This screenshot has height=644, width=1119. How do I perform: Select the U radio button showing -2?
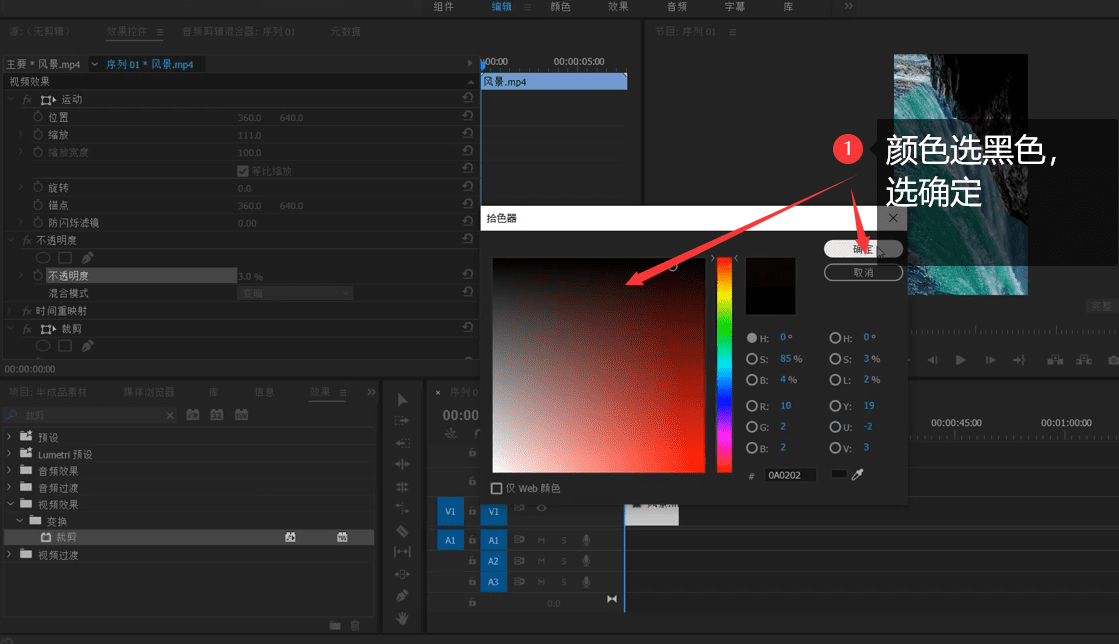(x=835, y=427)
